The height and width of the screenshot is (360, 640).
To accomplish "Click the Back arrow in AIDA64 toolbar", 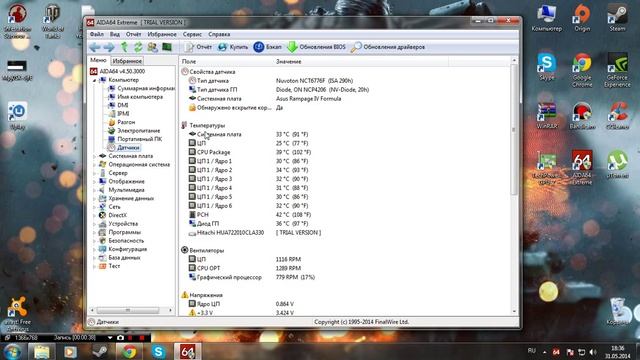I will (95, 47).
